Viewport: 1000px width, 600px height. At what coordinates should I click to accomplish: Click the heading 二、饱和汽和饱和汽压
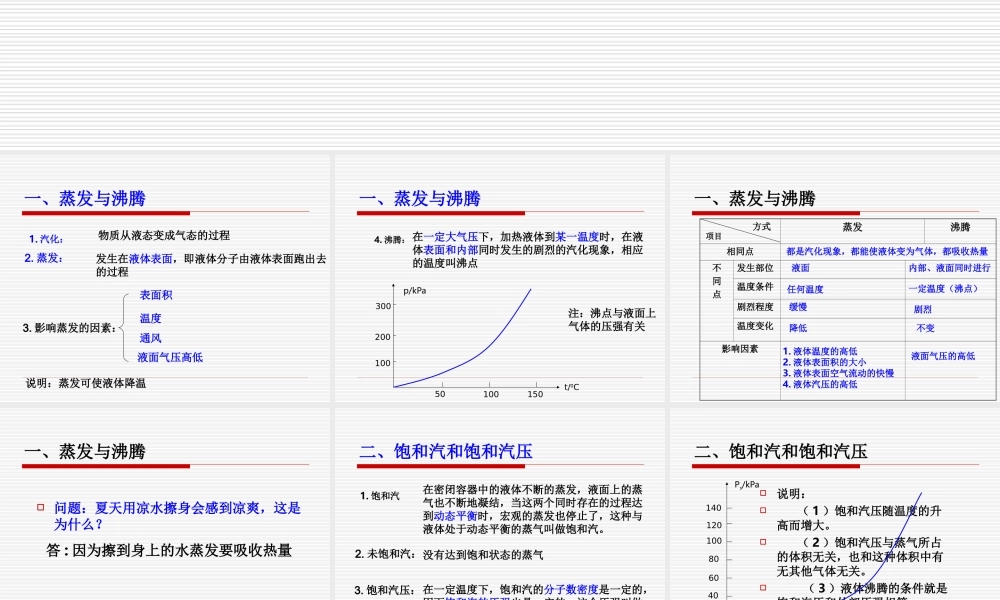pyautogui.click(x=443, y=451)
